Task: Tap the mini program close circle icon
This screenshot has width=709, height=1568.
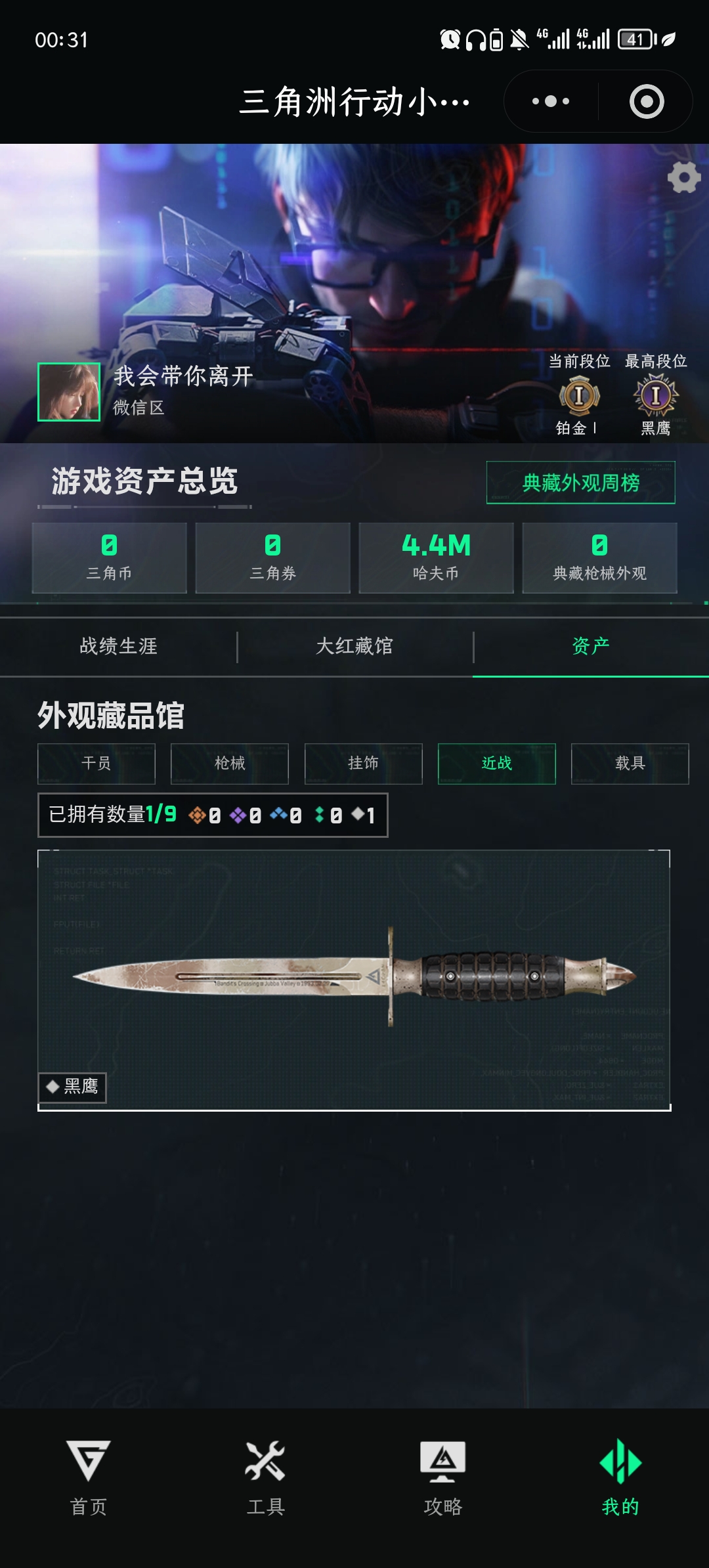Action: 647,101
